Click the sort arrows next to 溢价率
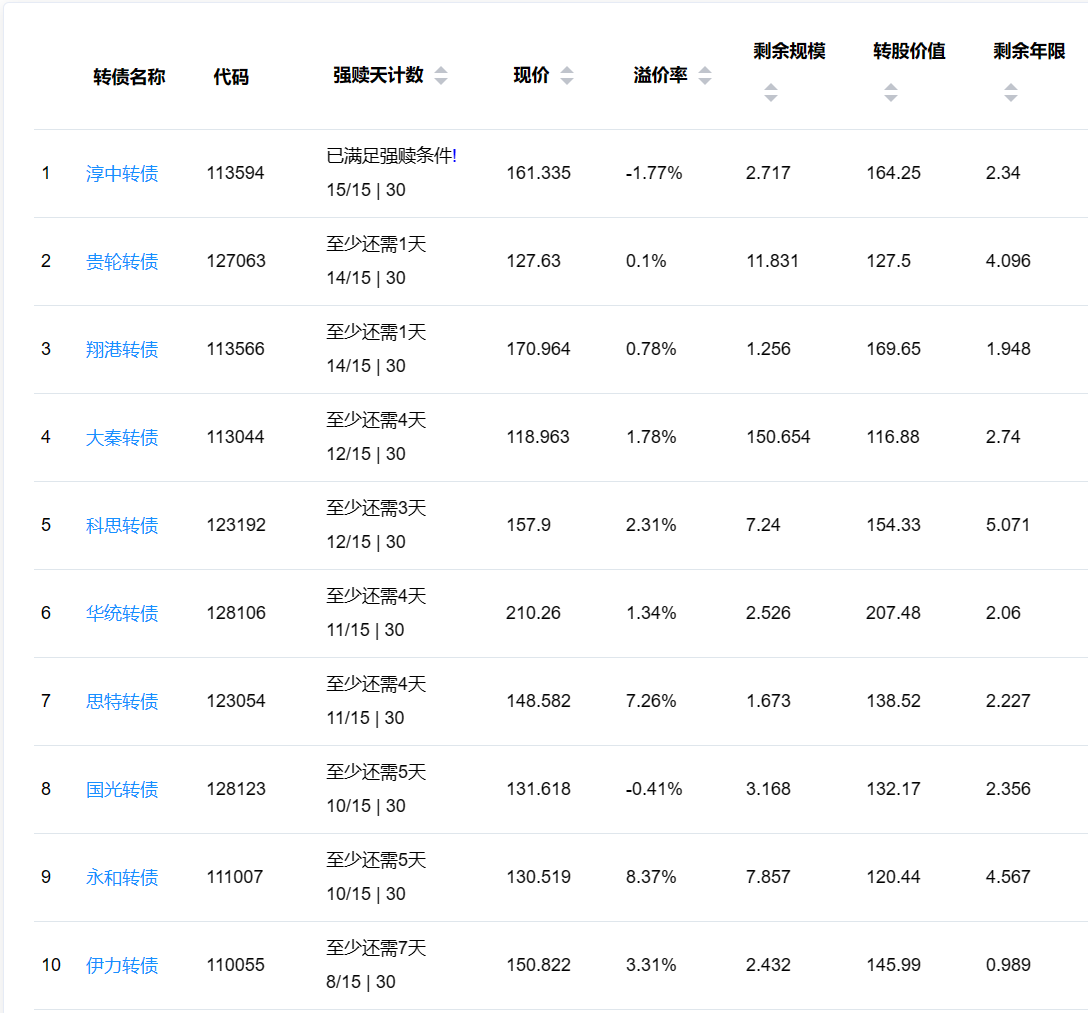The height and width of the screenshot is (1013, 1088). 705,76
